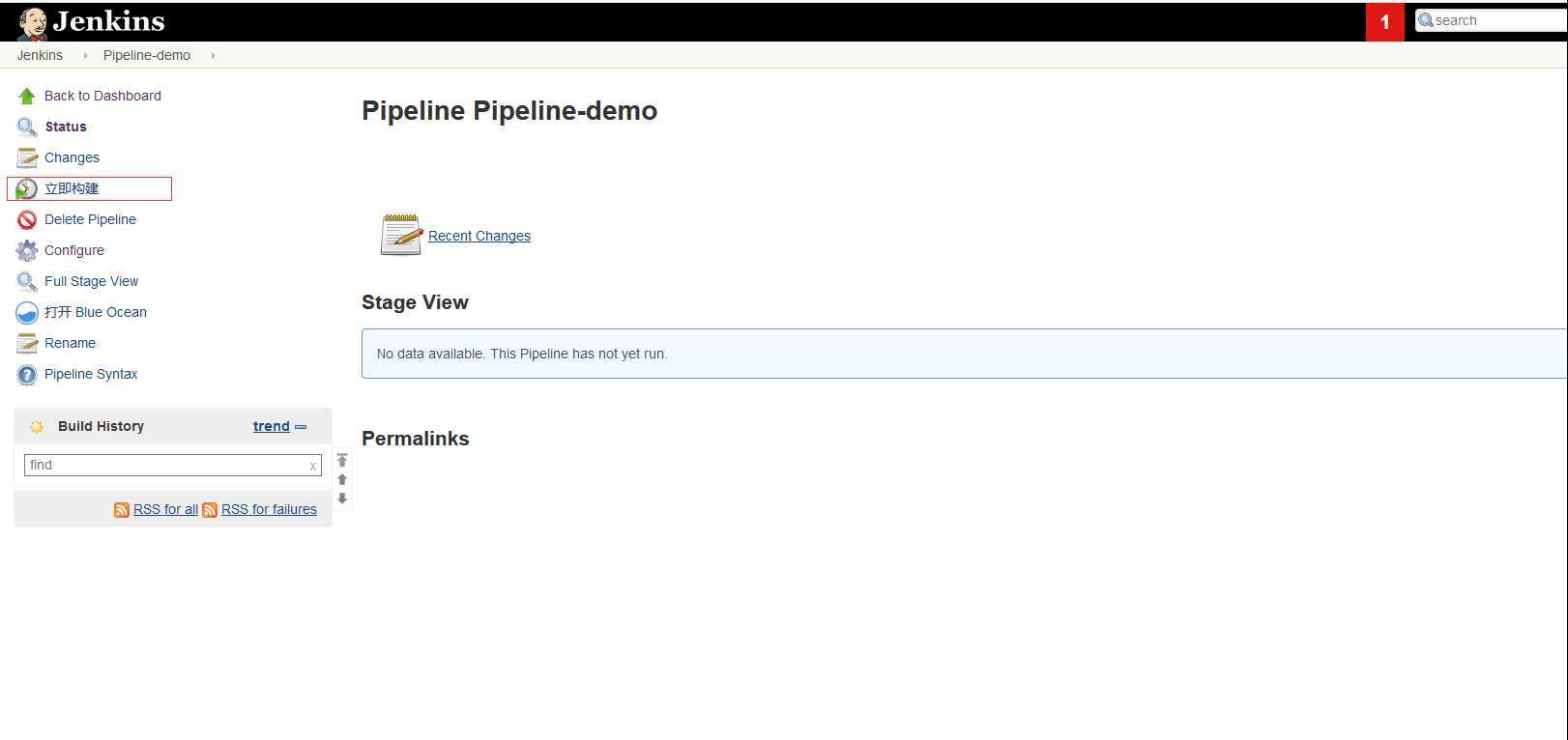
Task: Click the search magnifier icon in header
Action: point(1426,20)
